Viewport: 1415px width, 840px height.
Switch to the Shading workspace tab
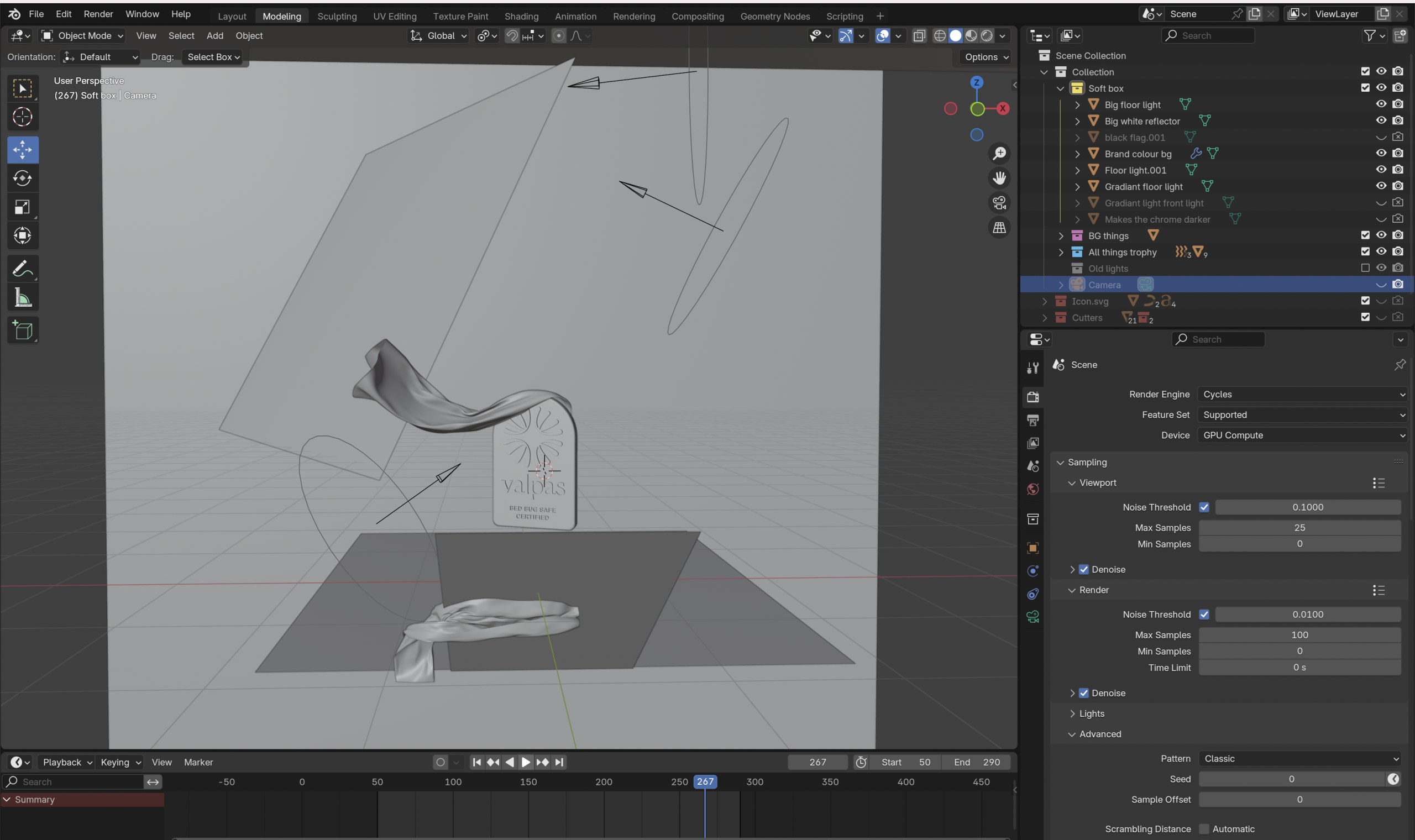pyautogui.click(x=521, y=17)
